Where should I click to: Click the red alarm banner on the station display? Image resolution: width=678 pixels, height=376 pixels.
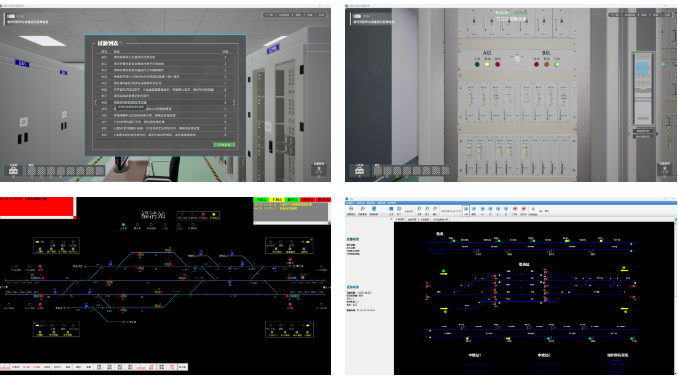[37, 207]
